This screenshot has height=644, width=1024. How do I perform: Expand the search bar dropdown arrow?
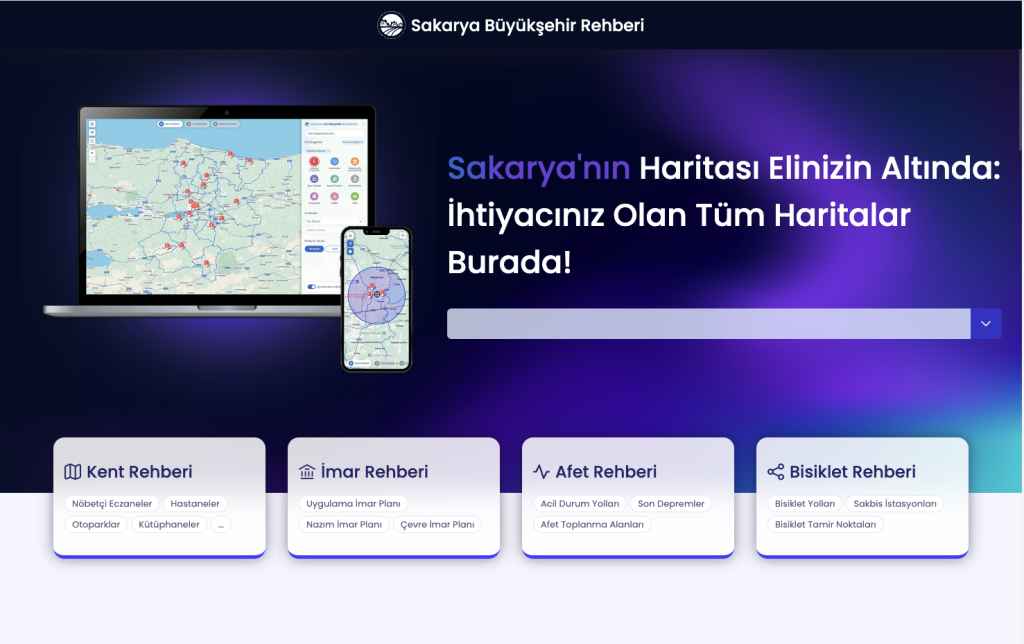pyautogui.click(x=986, y=324)
